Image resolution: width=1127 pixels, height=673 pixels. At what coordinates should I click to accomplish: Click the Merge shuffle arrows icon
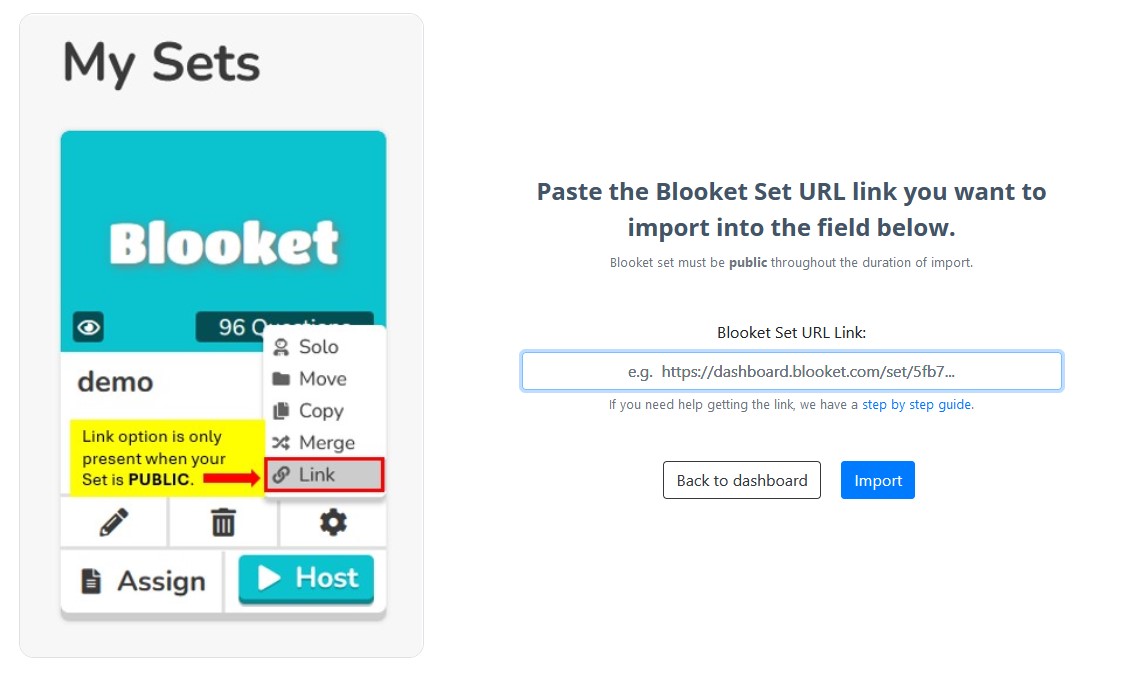click(281, 443)
